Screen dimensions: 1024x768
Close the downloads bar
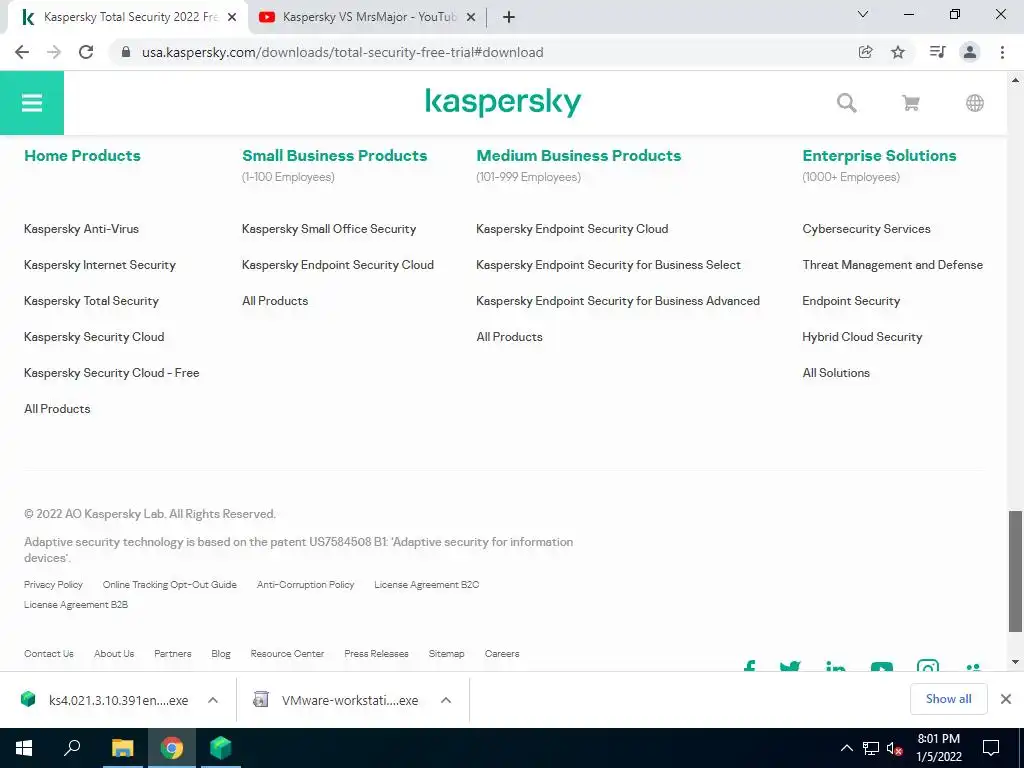tap(1006, 699)
